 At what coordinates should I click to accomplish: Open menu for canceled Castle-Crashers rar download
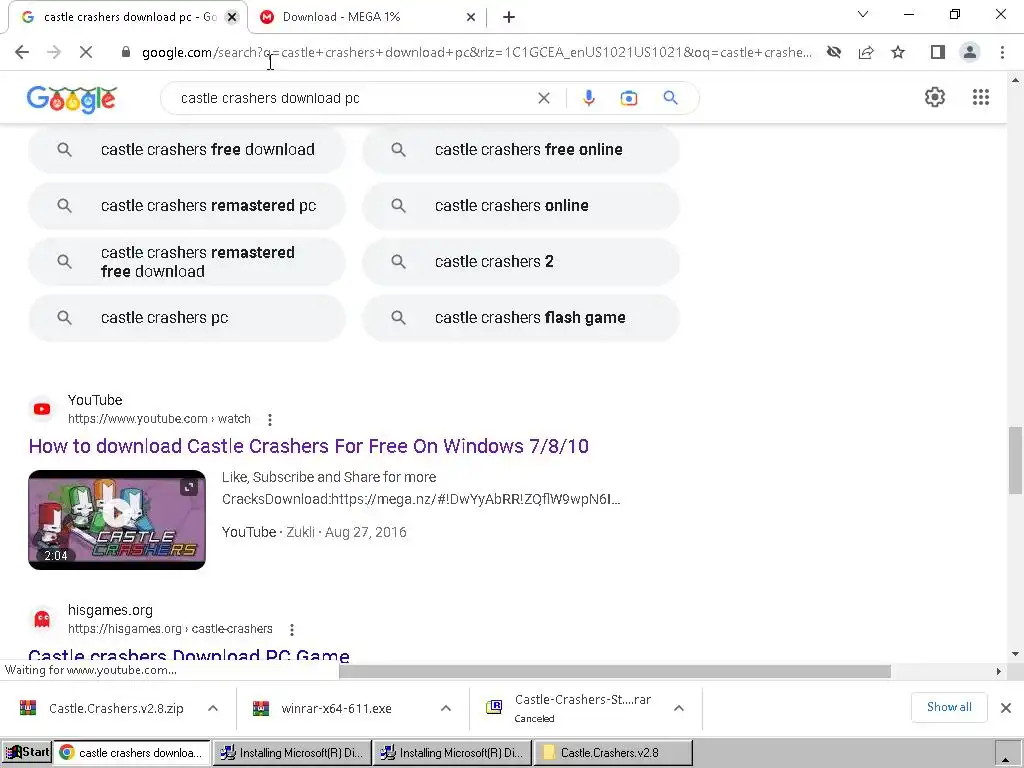pyautogui.click(x=679, y=708)
